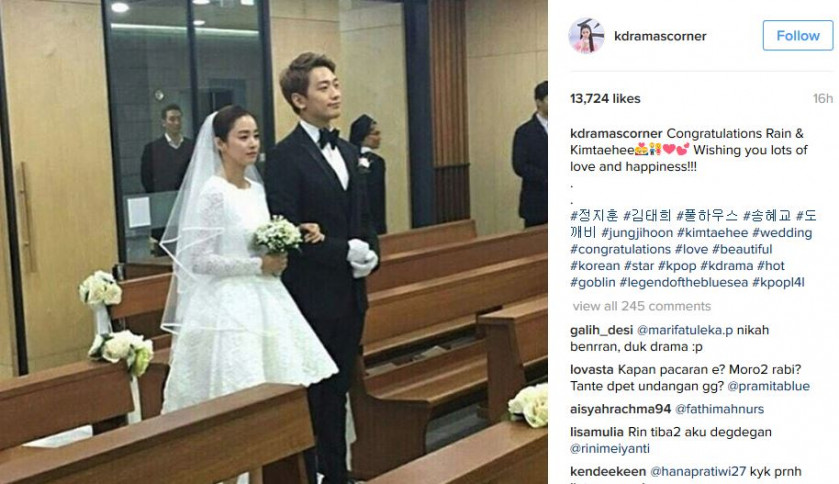Open the #goblin hashtag
This screenshot has width=839, height=484.
(x=593, y=282)
